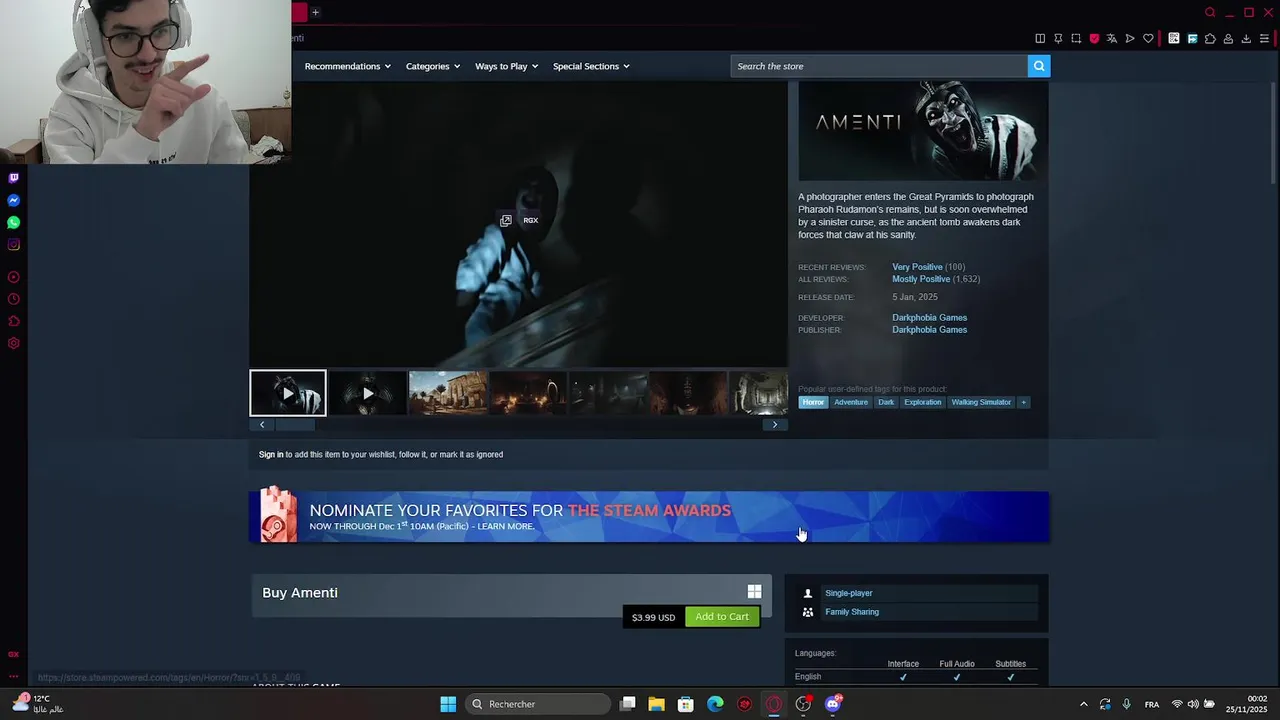Click the snapshot capture icon in toolbar
Image resolution: width=1280 pixels, height=720 pixels.
pyautogui.click(x=1076, y=38)
